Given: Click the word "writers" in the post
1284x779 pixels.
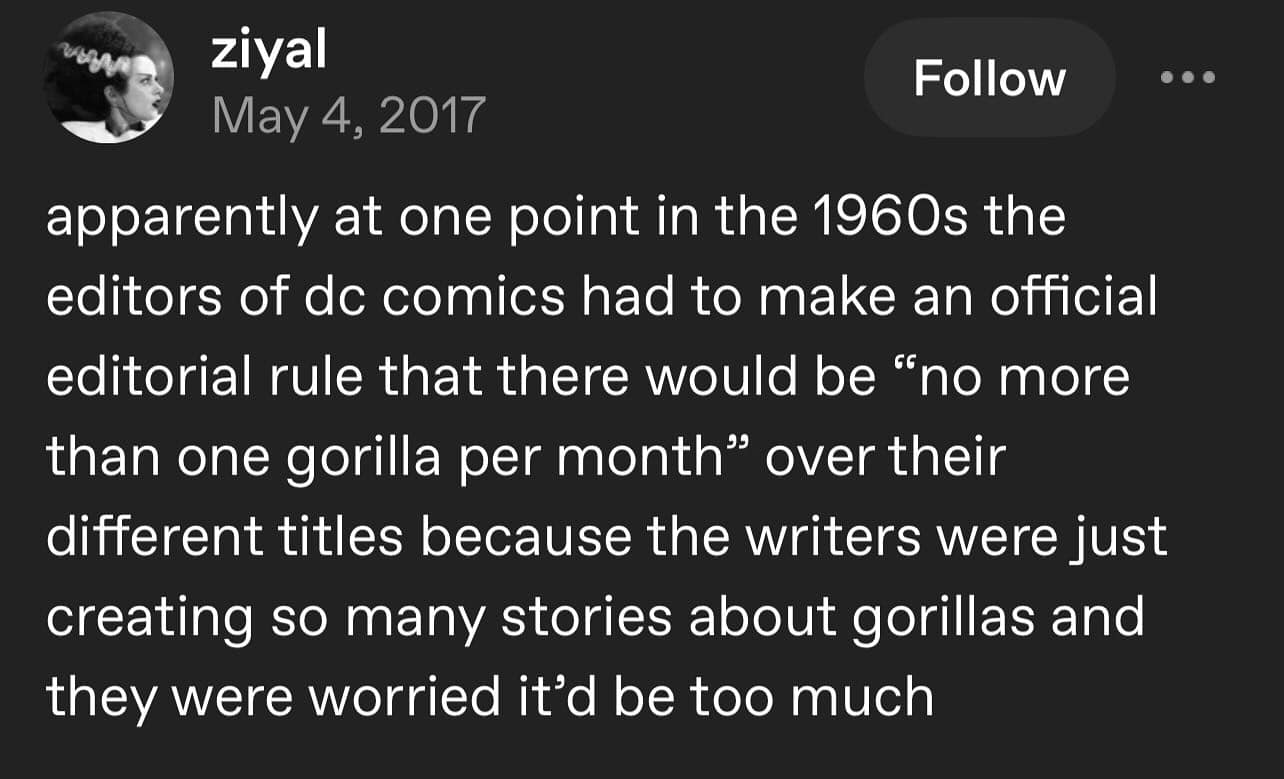Looking at the screenshot, I should 831,537.
